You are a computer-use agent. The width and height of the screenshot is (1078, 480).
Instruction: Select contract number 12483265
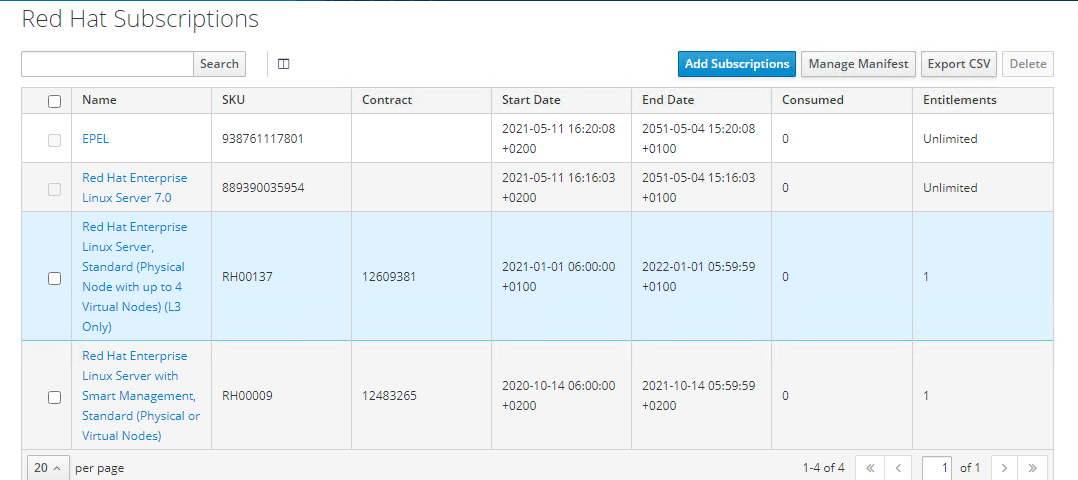[x=389, y=395]
